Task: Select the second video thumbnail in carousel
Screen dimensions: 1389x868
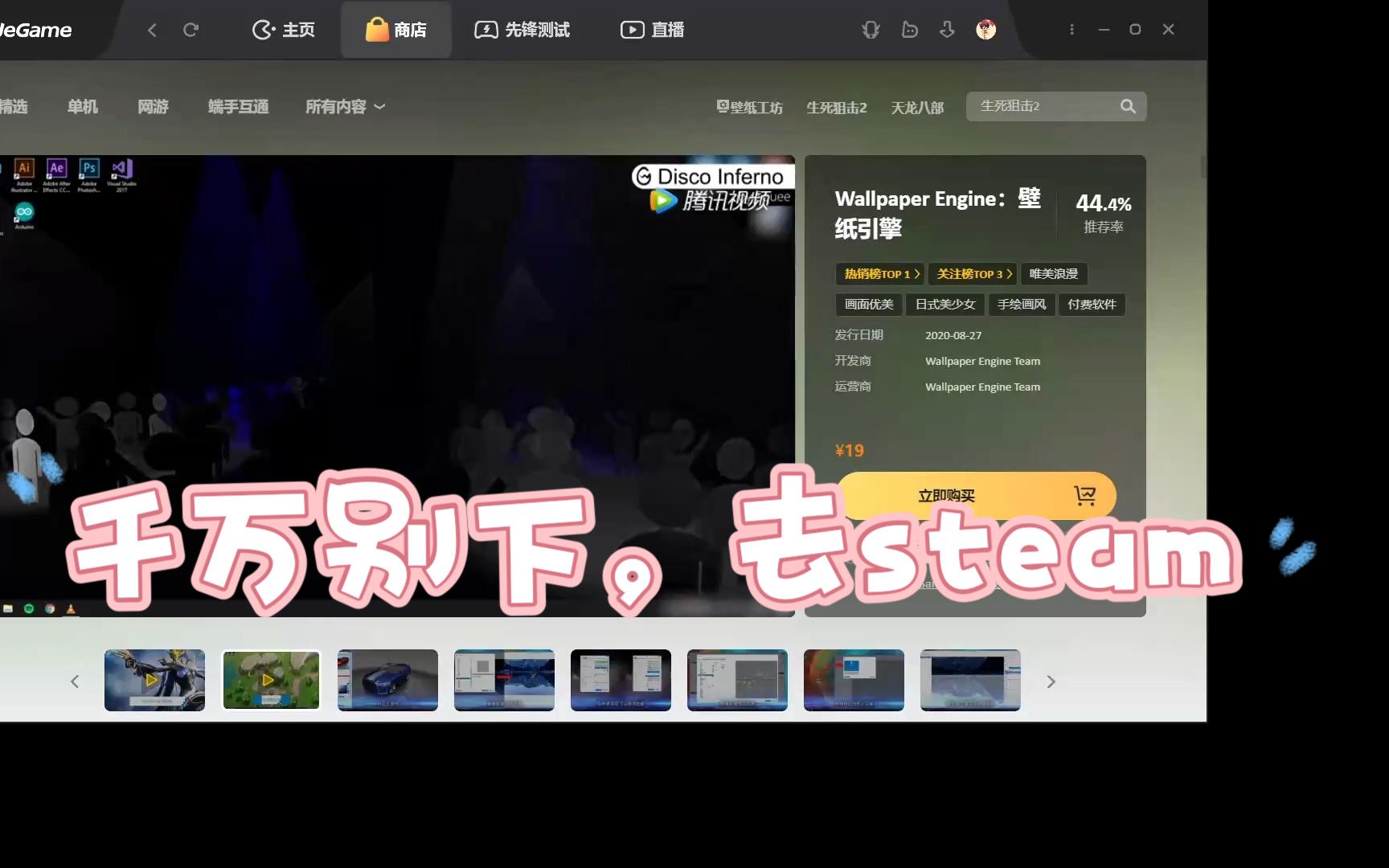Action: [x=271, y=681]
